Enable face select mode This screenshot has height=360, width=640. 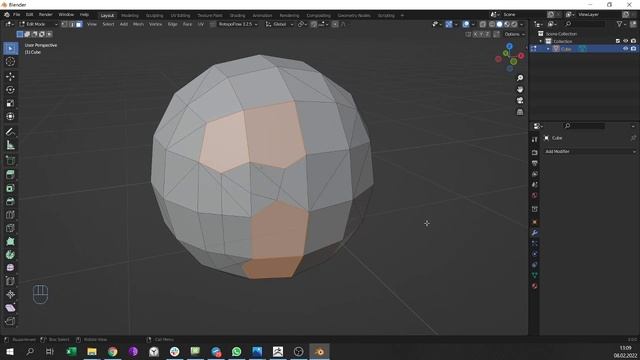tap(79, 24)
